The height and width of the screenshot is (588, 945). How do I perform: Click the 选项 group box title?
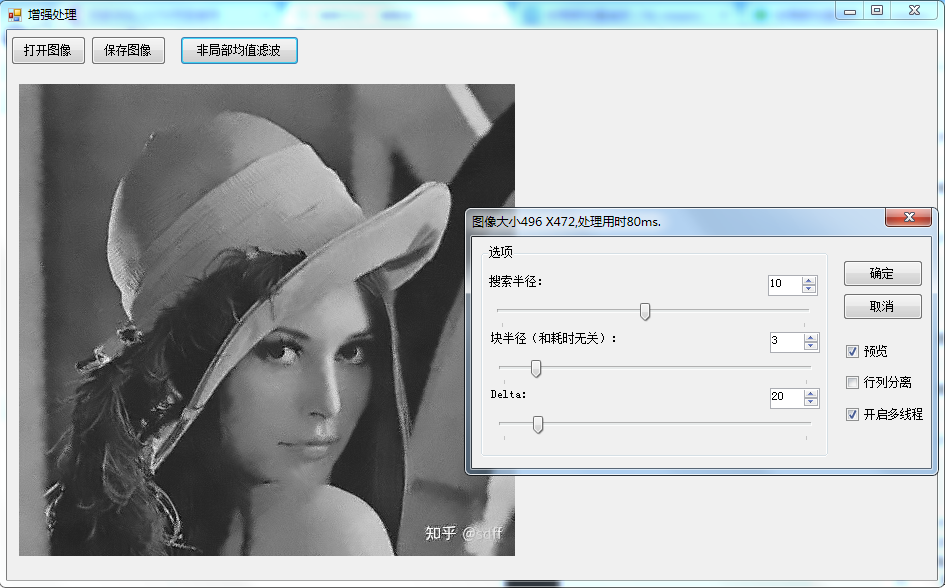(500, 252)
